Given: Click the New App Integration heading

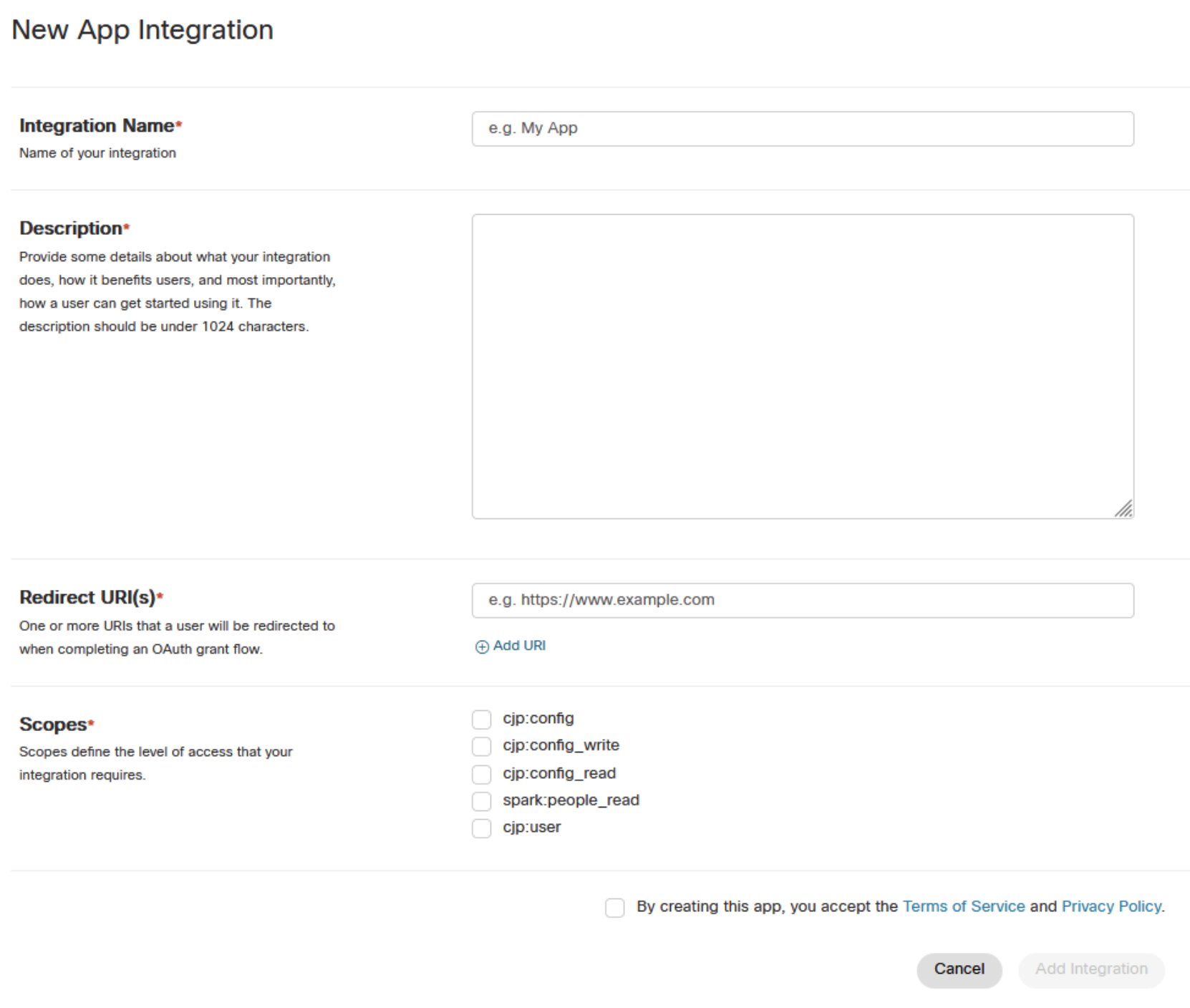Looking at the screenshot, I should tap(142, 30).
